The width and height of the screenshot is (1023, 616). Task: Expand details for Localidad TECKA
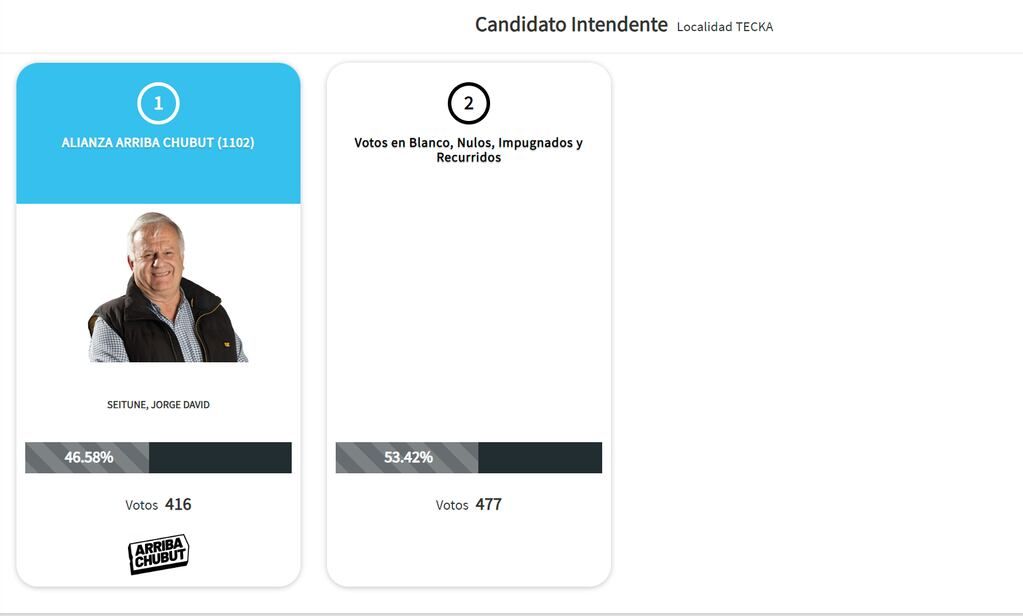pos(725,27)
